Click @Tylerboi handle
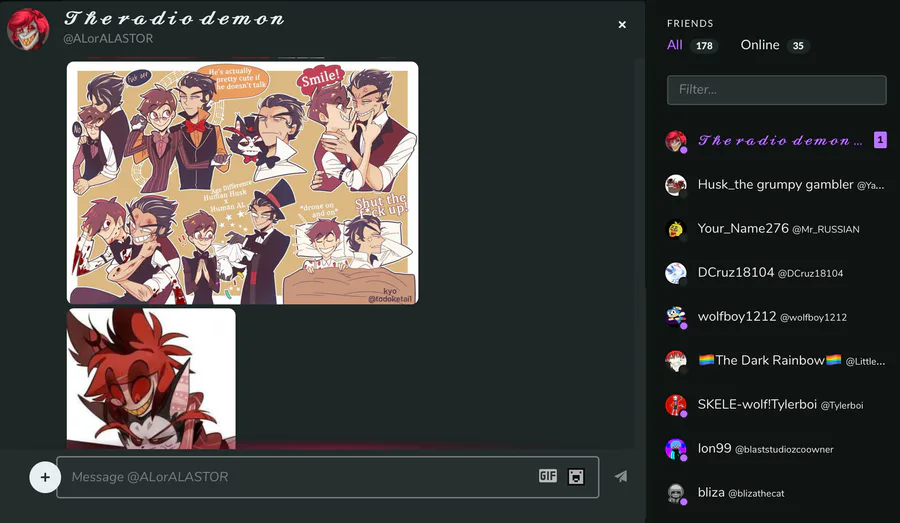The height and width of the screenshot is (523, 900). (841, 405)
